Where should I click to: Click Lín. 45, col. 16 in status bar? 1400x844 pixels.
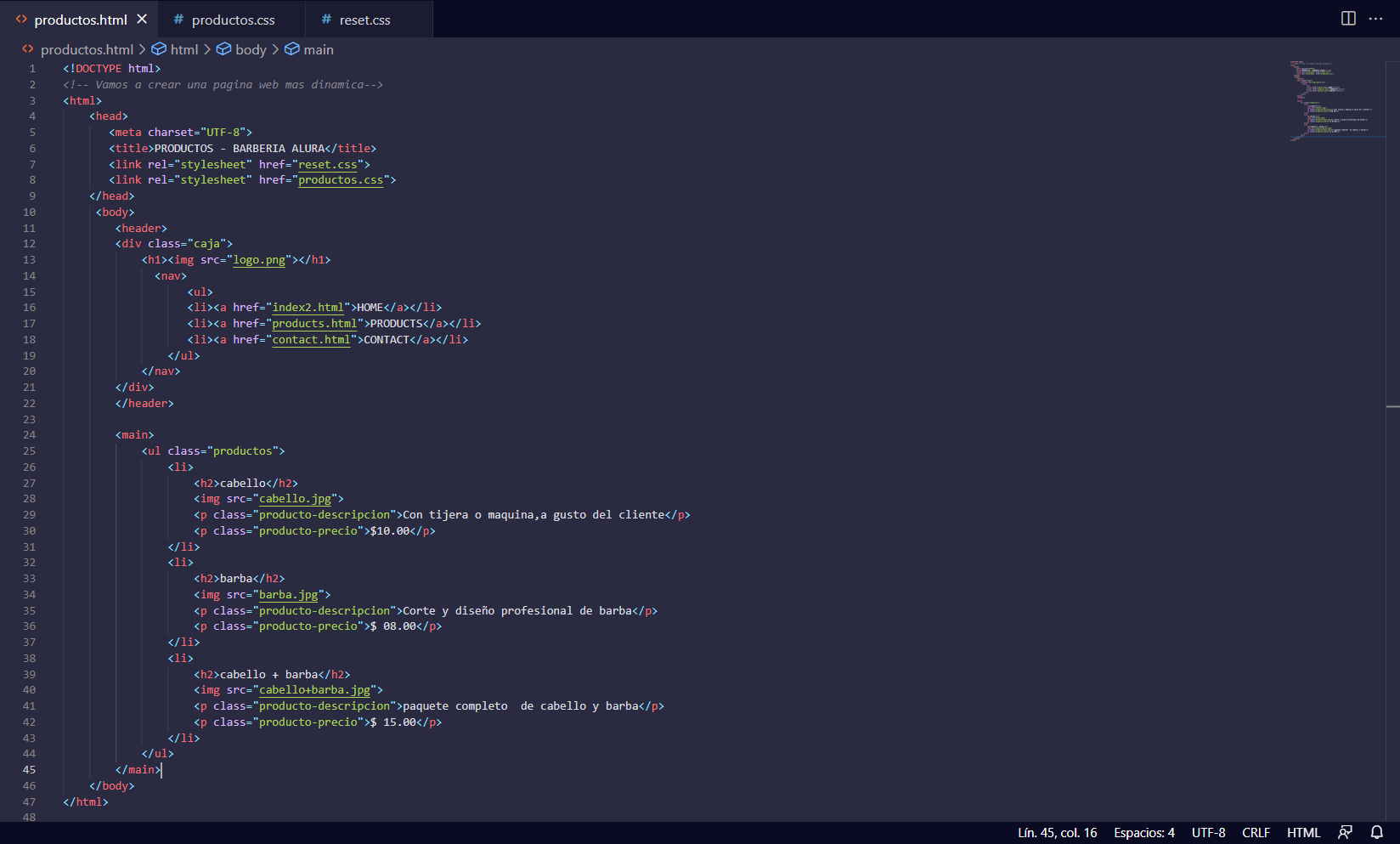pos(1058,833)
